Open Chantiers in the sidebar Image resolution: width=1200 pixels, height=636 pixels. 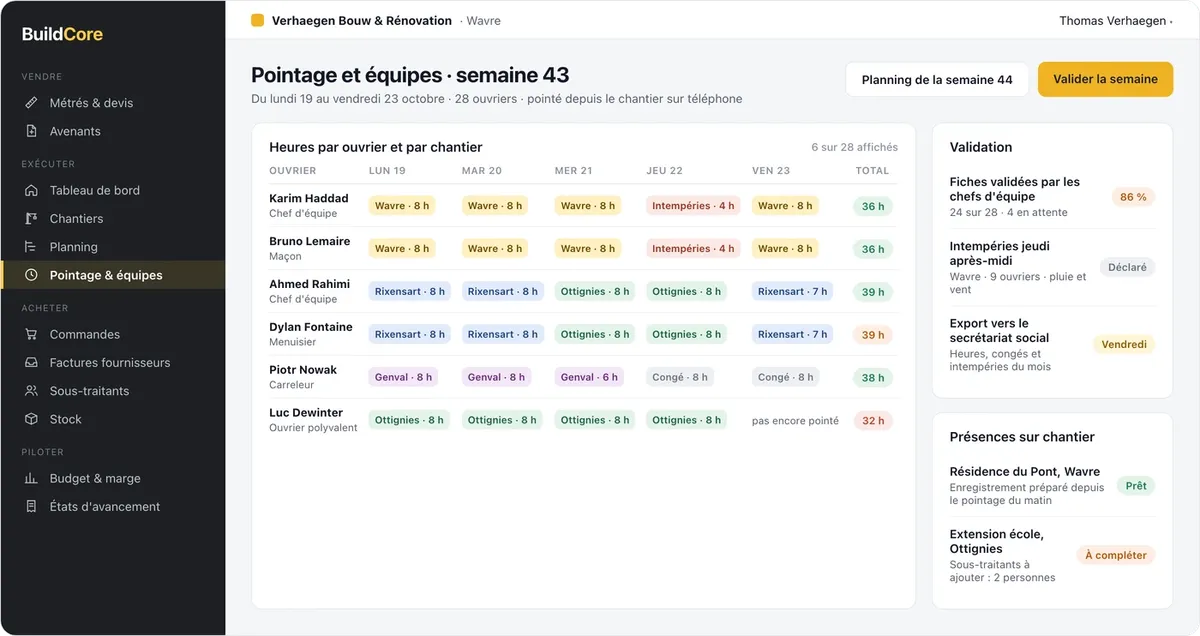112,218
